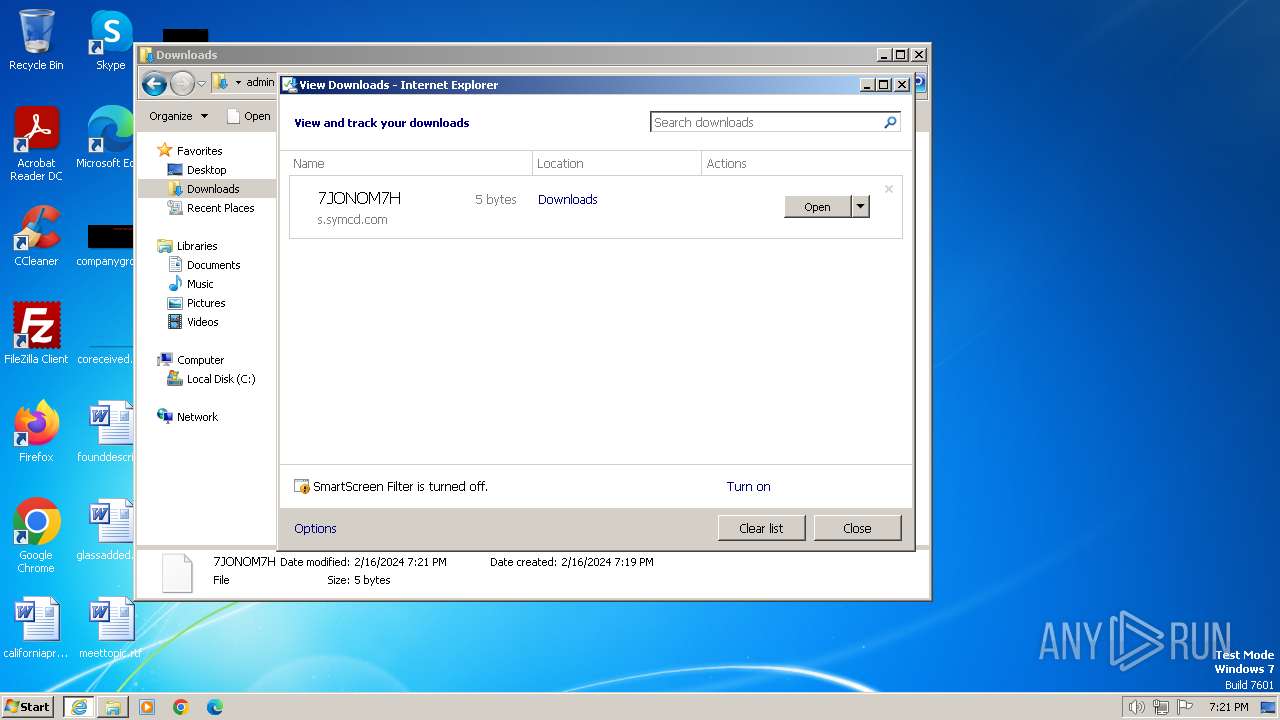This screenshot has height=720, width=1280.
Task: Click the Open toolbar button in Explorer
Action: [x=249, y=116]
